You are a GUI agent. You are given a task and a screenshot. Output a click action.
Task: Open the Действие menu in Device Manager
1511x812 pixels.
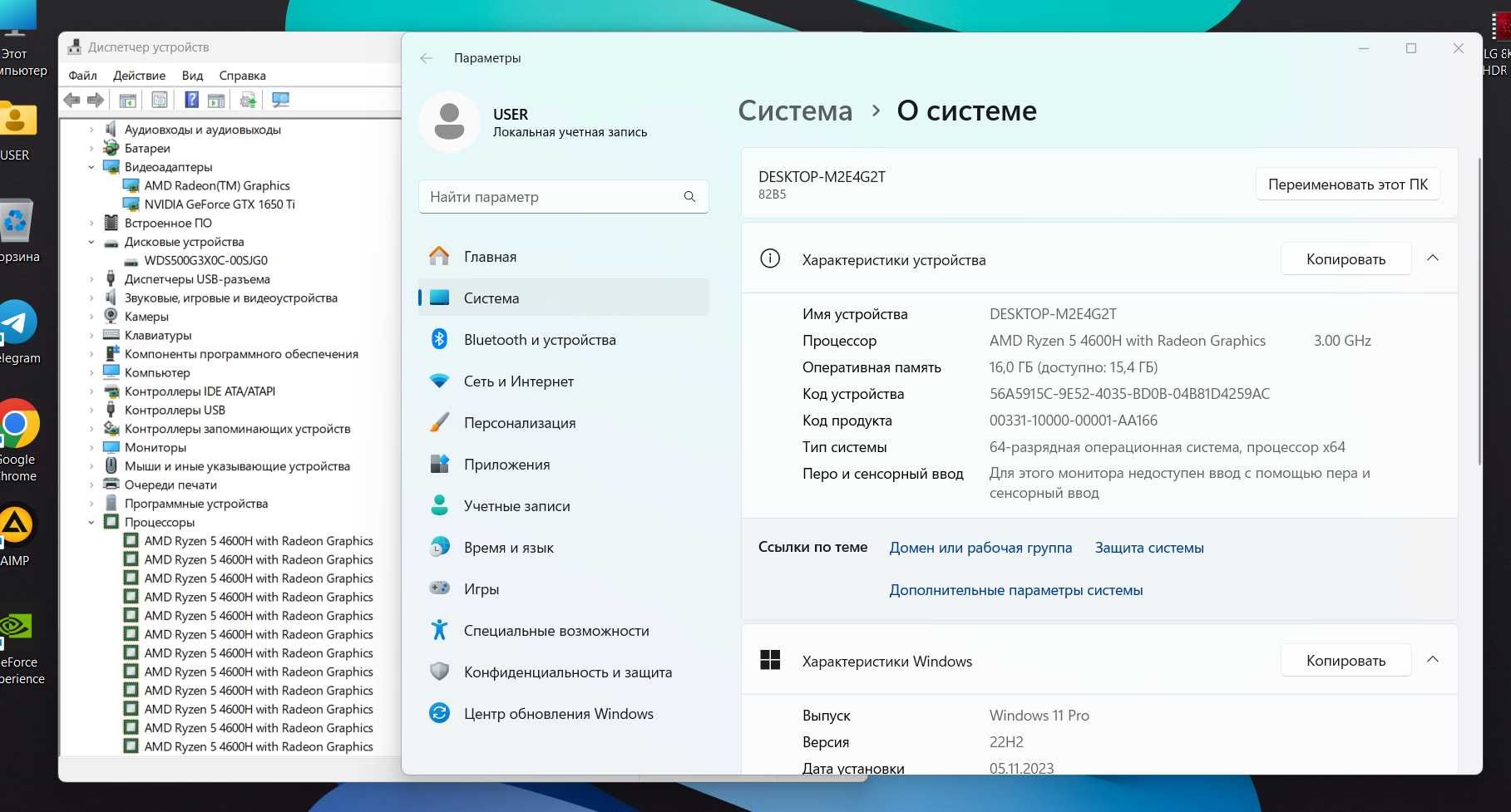[x=139, y=76]
